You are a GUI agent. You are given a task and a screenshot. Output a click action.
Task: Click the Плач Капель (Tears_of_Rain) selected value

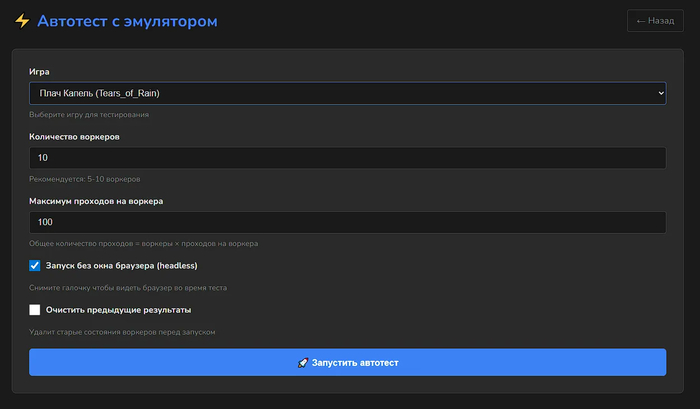point(98,93)
